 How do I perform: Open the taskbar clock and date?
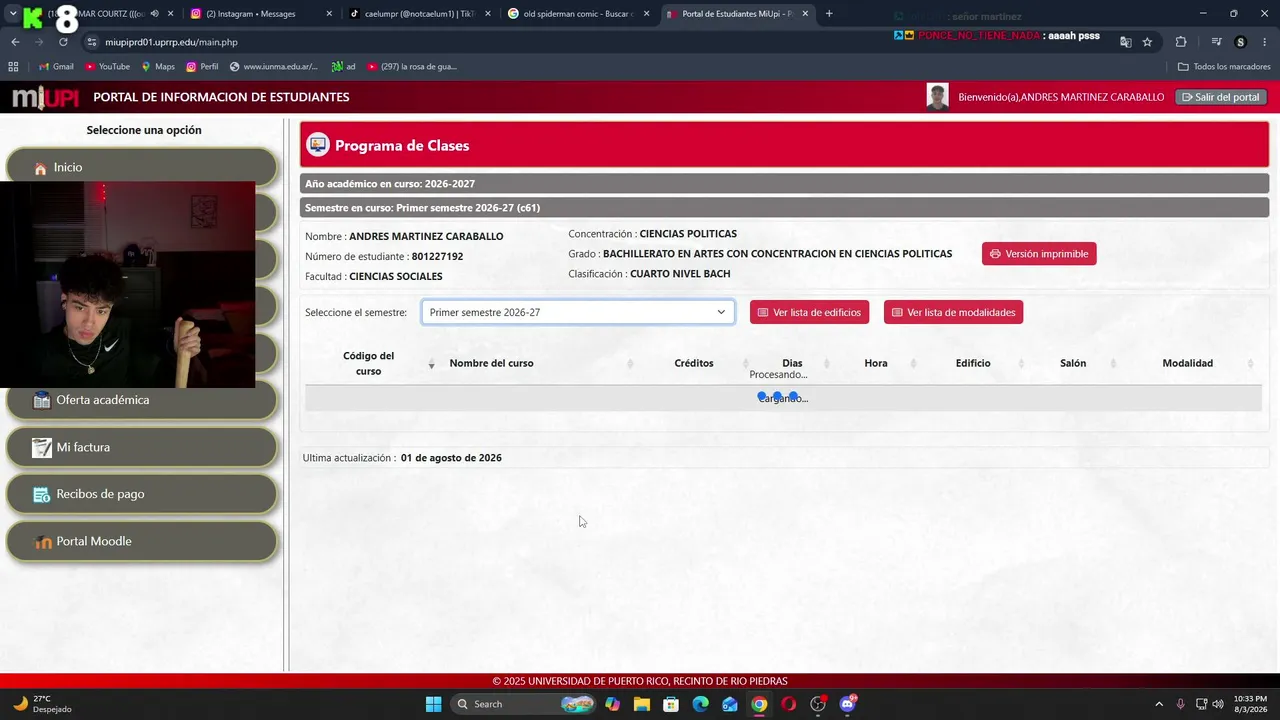tap(1250, 704)
